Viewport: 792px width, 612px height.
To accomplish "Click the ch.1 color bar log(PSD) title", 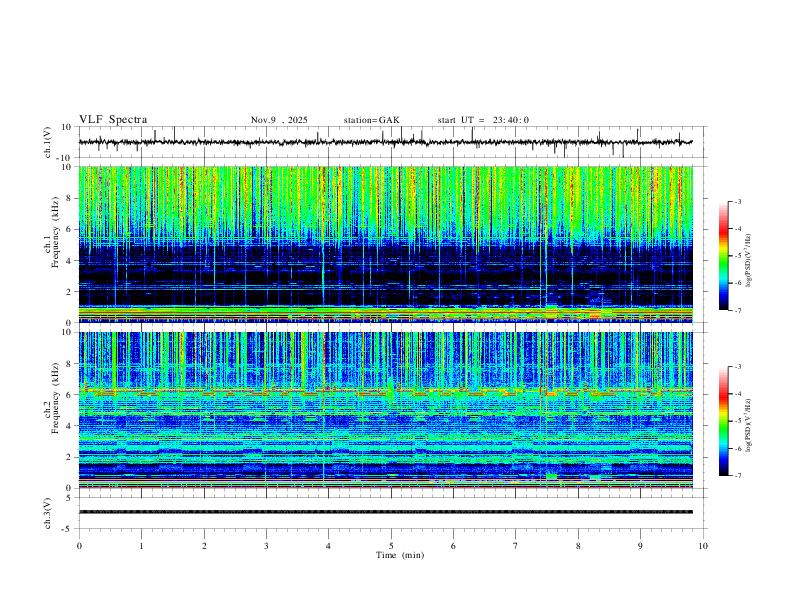I will (x=749, y=260).
